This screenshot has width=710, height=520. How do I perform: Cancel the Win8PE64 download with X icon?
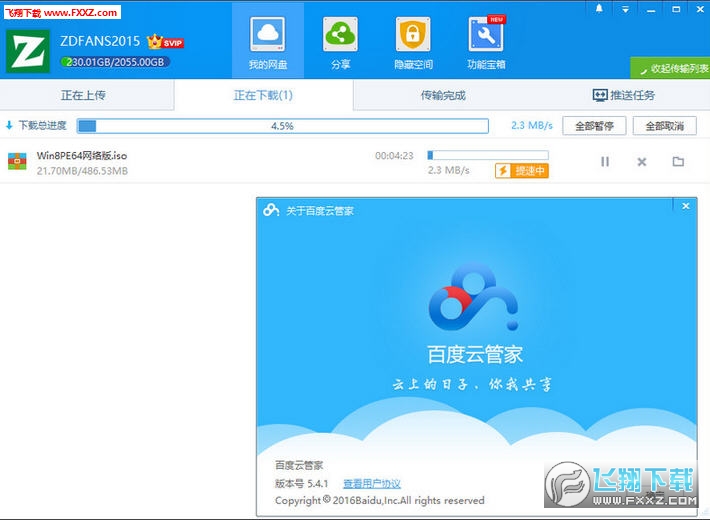pos(642,162)
